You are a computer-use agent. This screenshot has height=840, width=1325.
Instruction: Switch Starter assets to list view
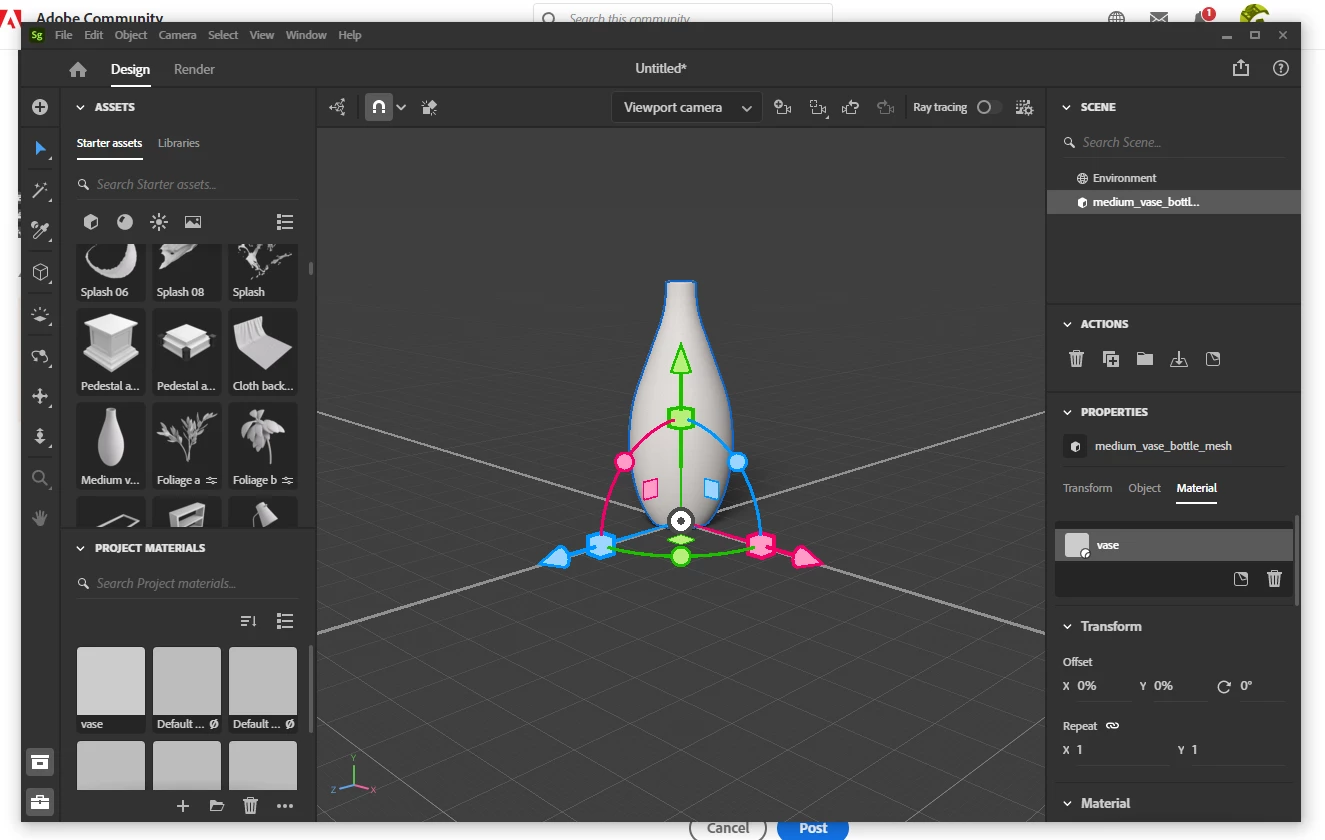(285, 222)
